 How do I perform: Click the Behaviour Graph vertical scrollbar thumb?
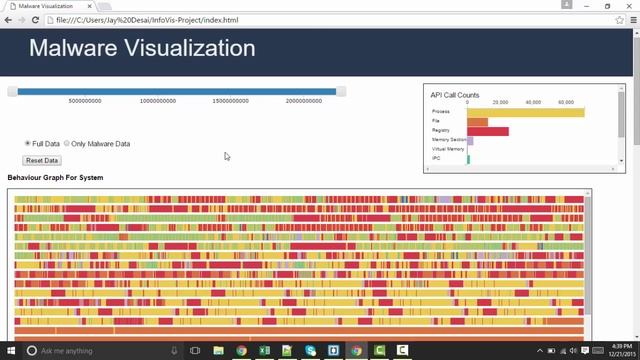(588, 255)
